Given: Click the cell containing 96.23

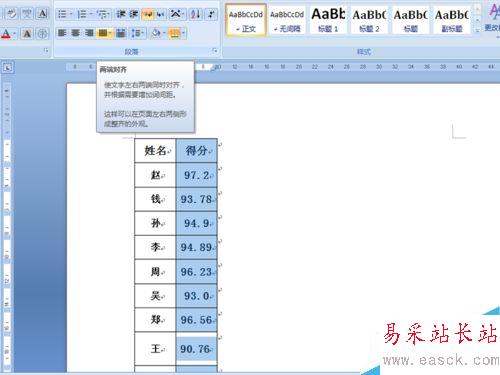Looking at the screenshot, I should pyautogui.click(x=197, y=272).
